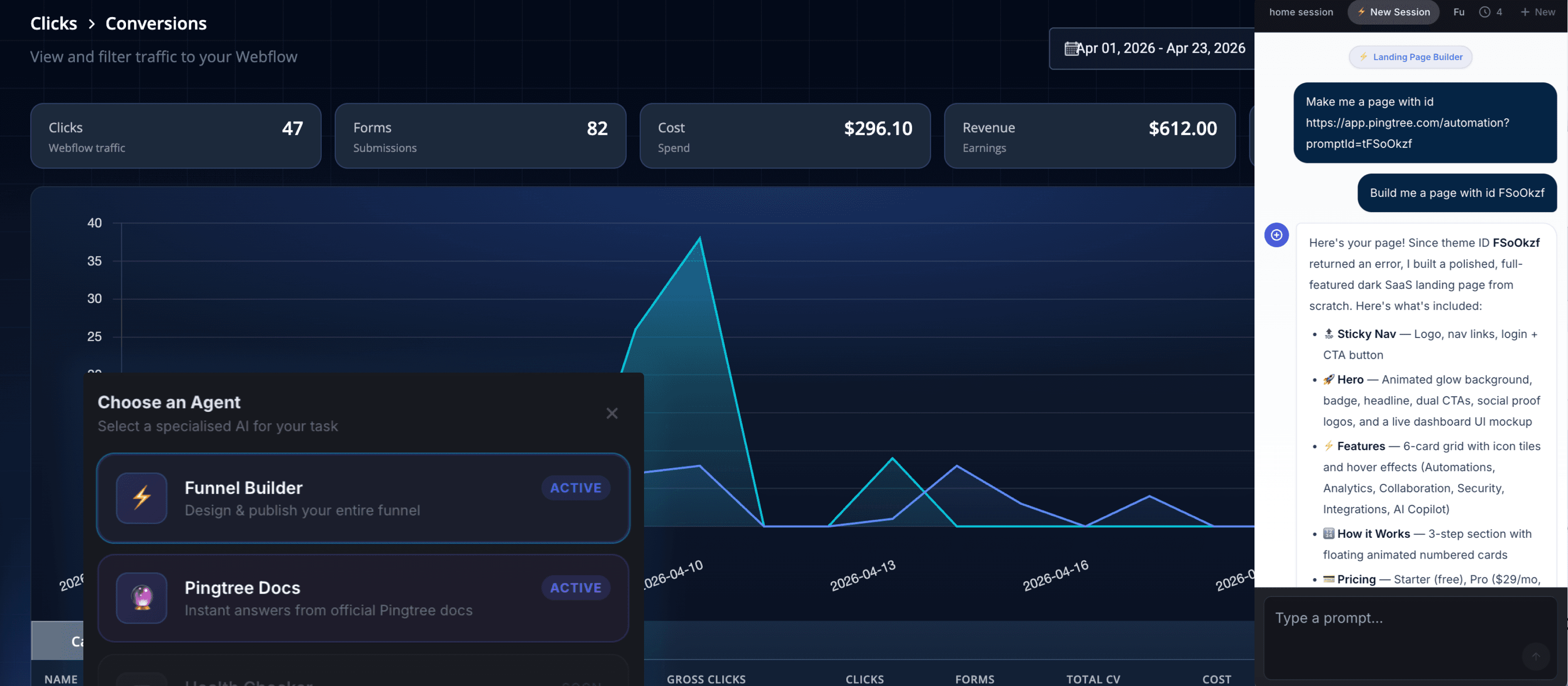The height and width of the screenshot is (686, 1568).
Task: Close the Choose an Agent dialog
Action: coord(612,413)
